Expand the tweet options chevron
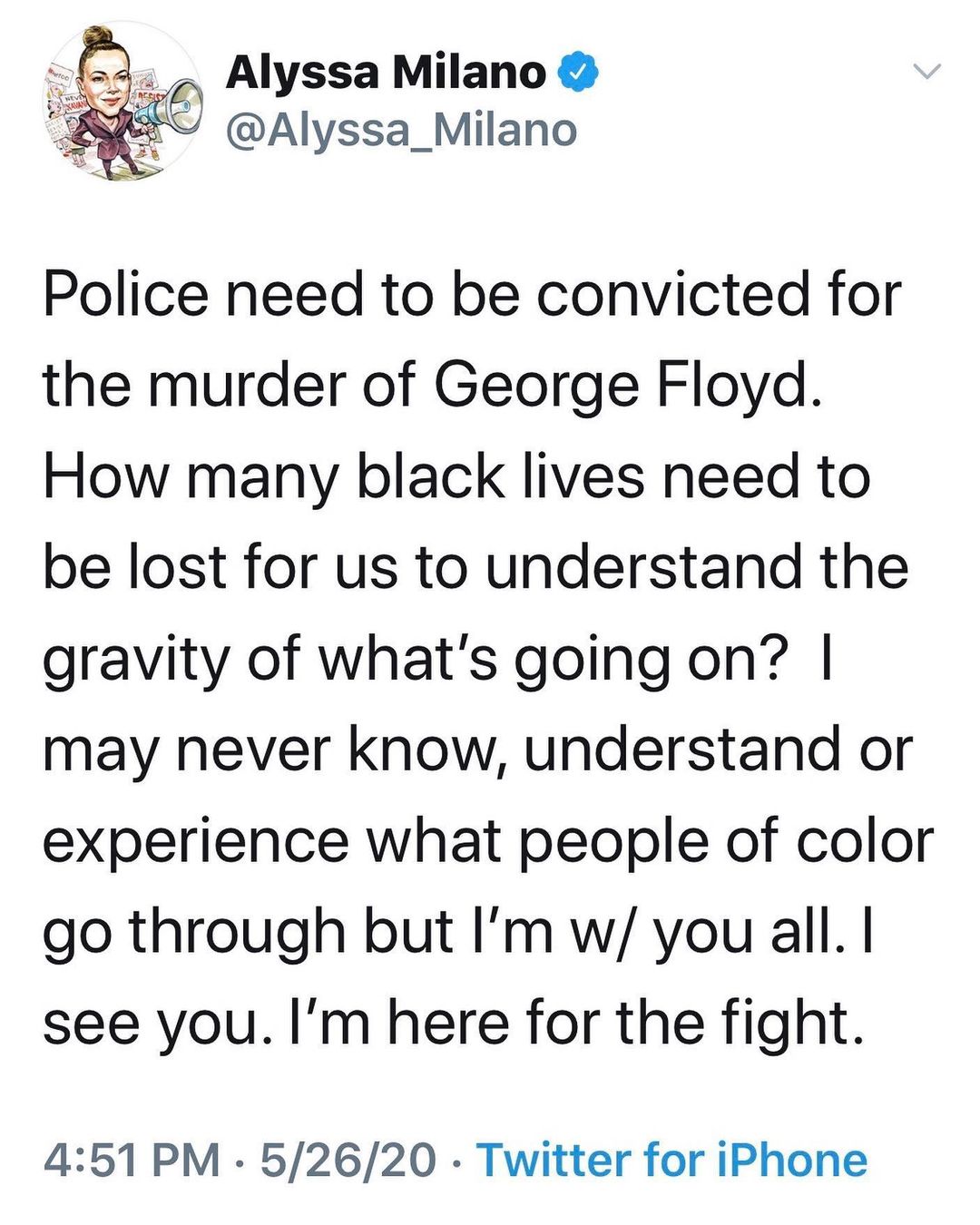Screen dimensions: 980x1225 (x=927, y=71)
